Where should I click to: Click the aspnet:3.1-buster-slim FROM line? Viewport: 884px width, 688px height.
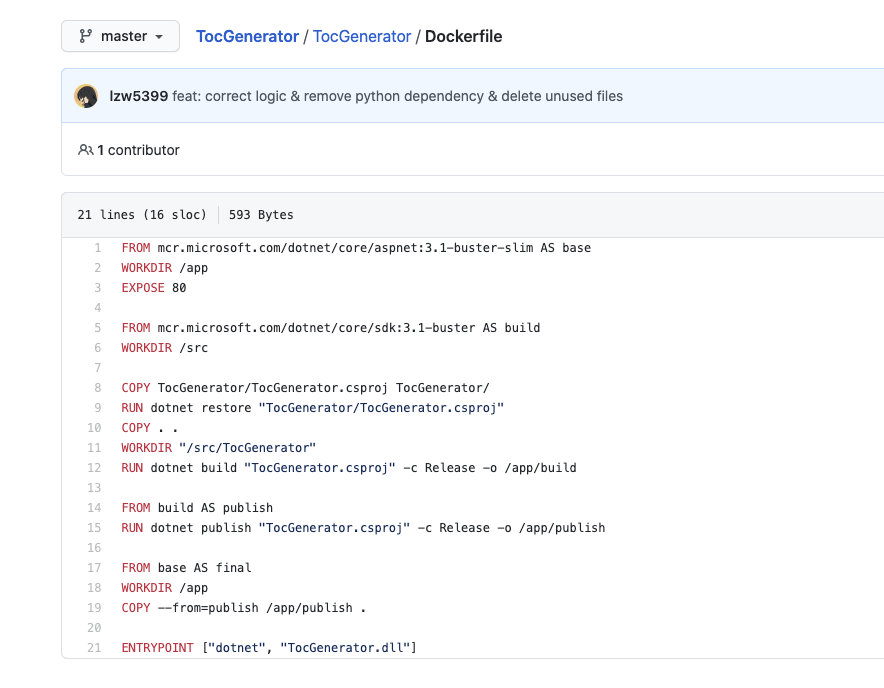coord(356,248)
